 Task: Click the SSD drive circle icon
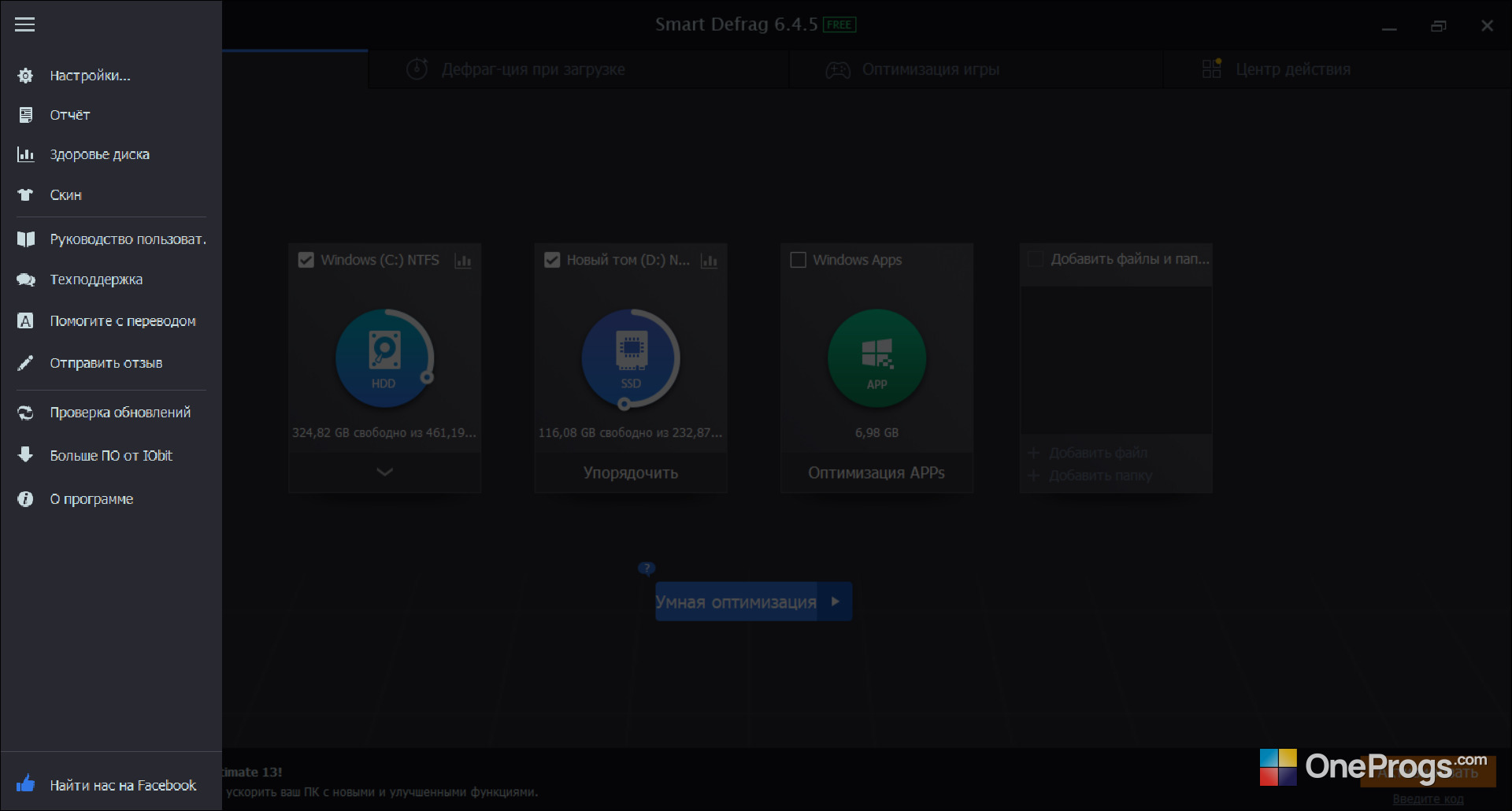click(630, 359)
